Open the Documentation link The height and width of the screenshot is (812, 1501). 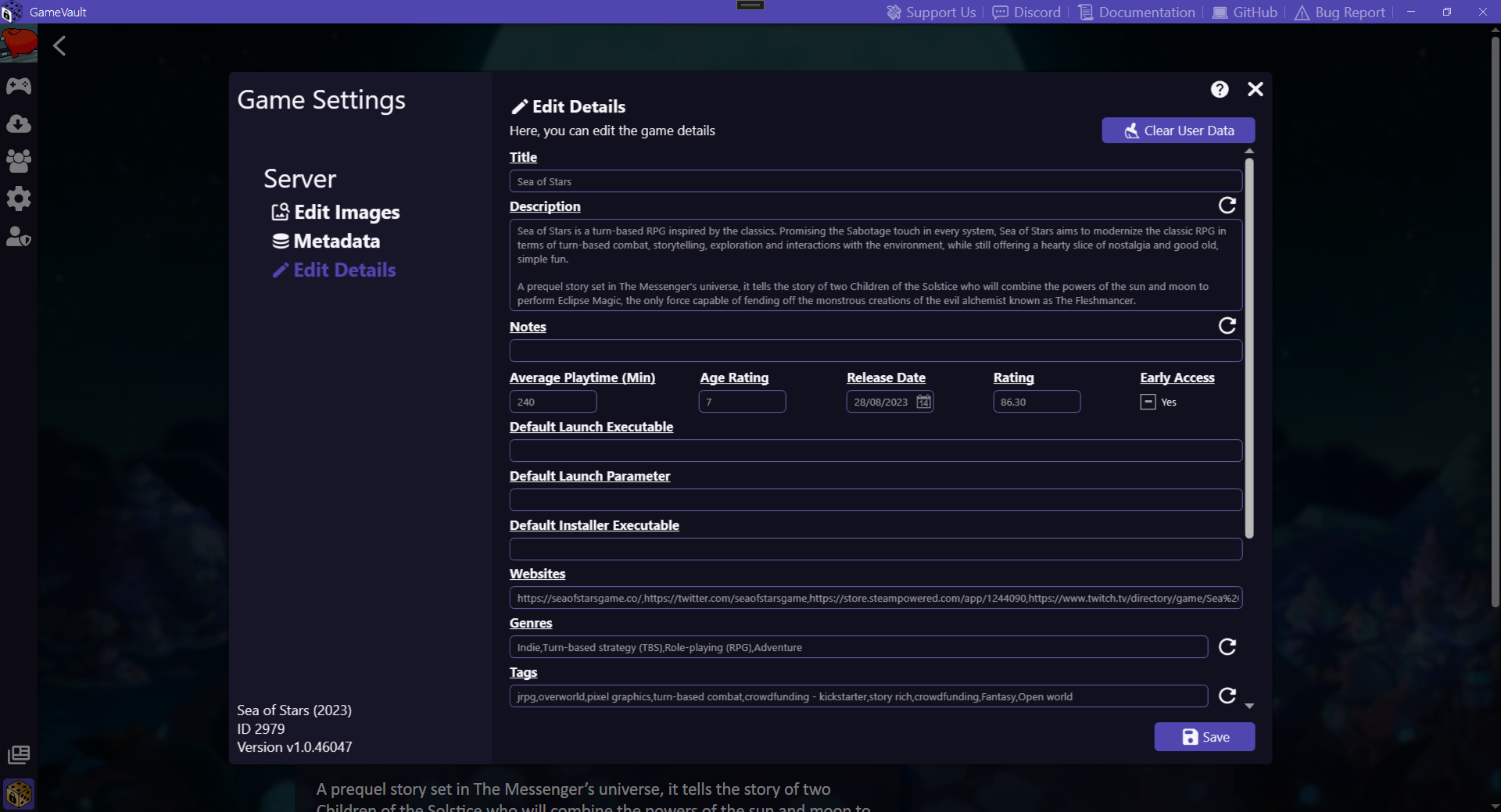pyautogui.click(x=1137, y=13)
